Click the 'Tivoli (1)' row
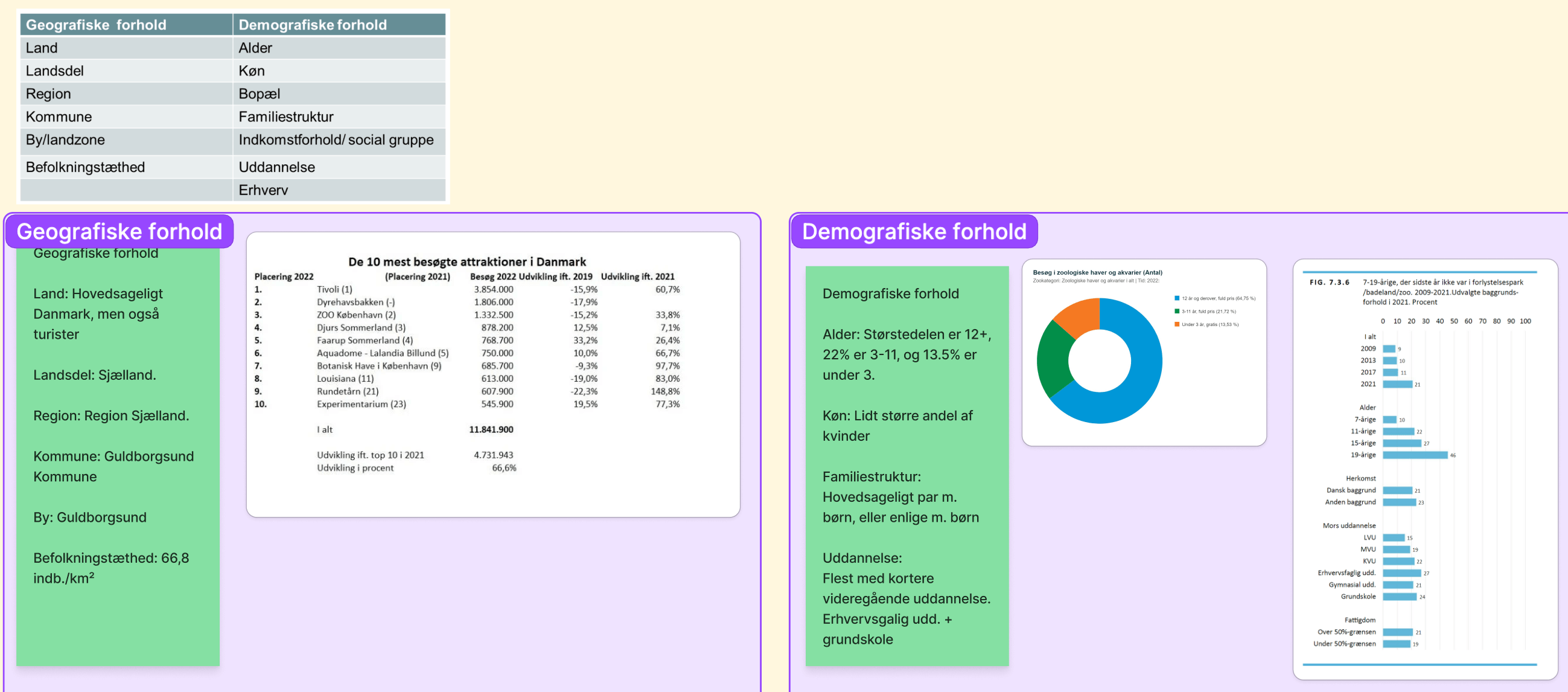Viewport: 1568px width, 692px height. click(x=467, y=289)
